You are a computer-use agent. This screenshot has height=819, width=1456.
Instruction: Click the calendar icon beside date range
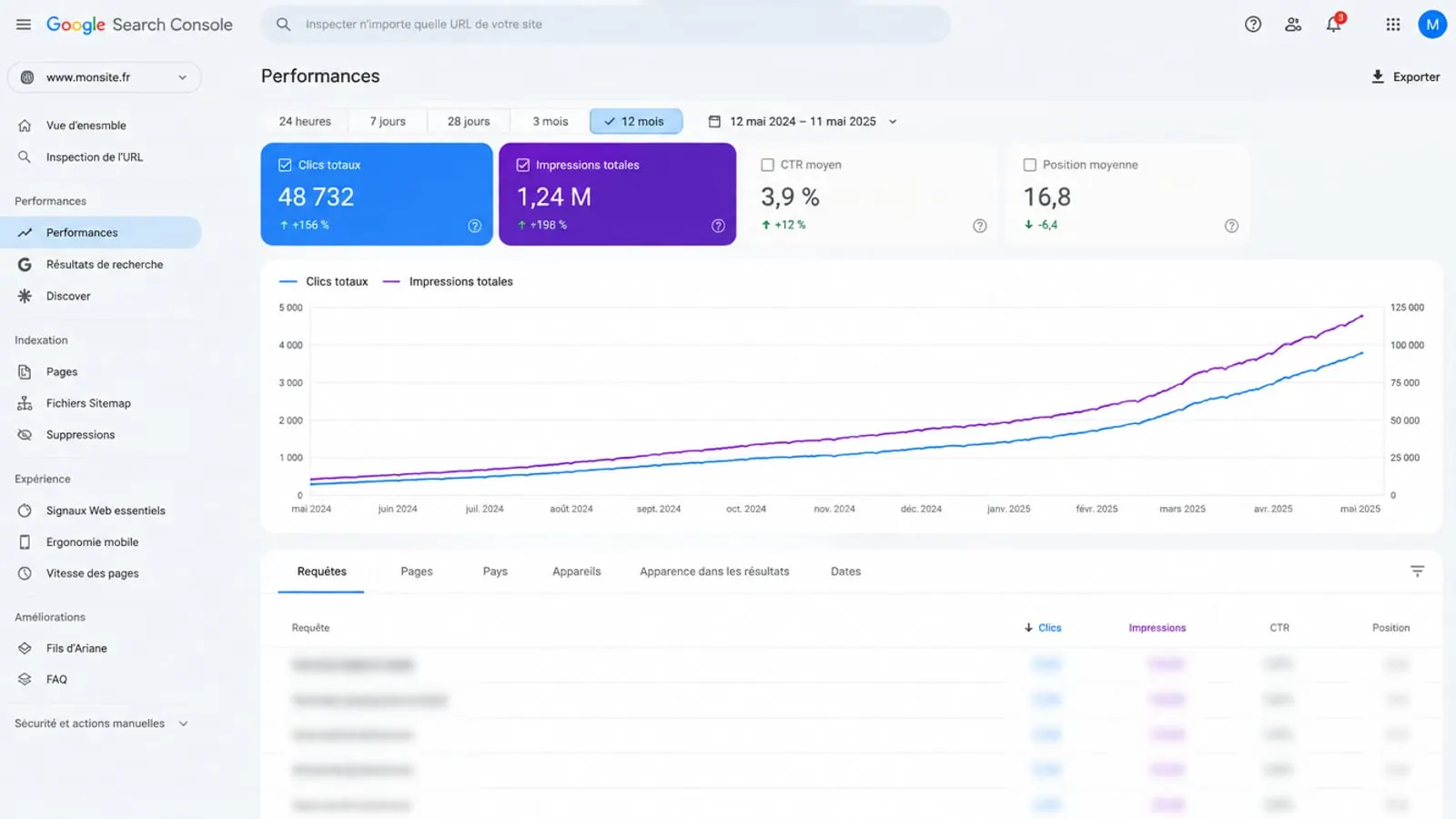(x=714, y=121)
